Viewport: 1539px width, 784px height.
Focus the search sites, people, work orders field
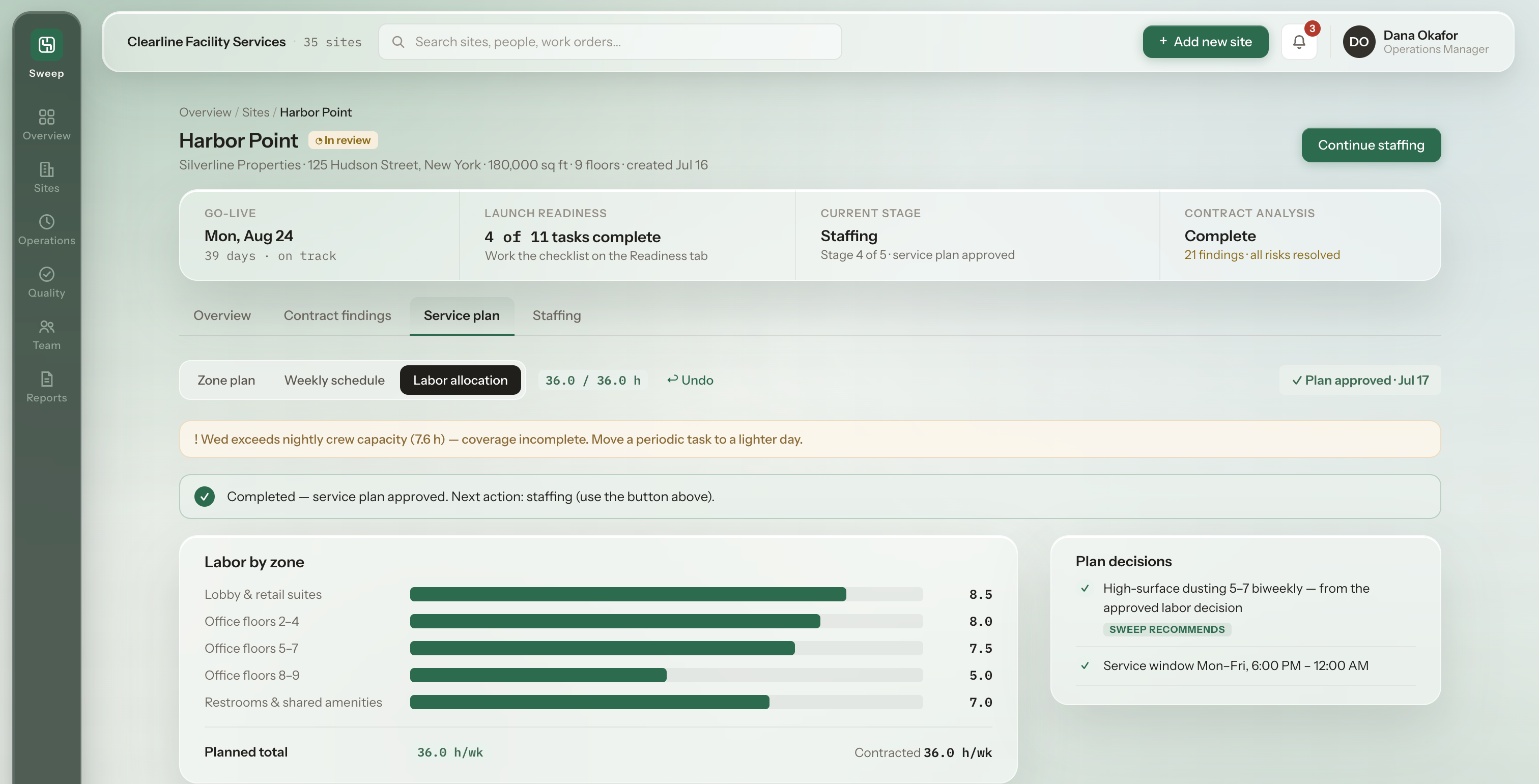[x=610, y=42]
